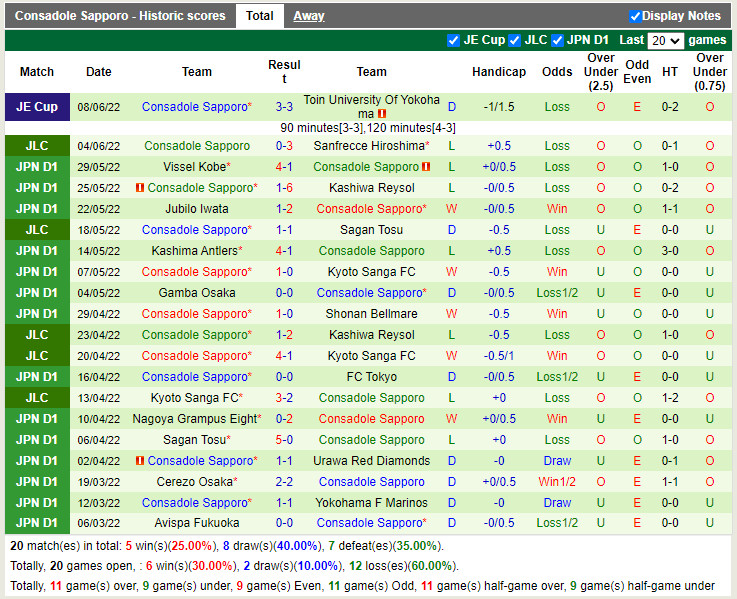The height and width of the screenshot is (599, 737).
Task: Open the 3-3 score of JE Cup match
Action: click(284, 107)
